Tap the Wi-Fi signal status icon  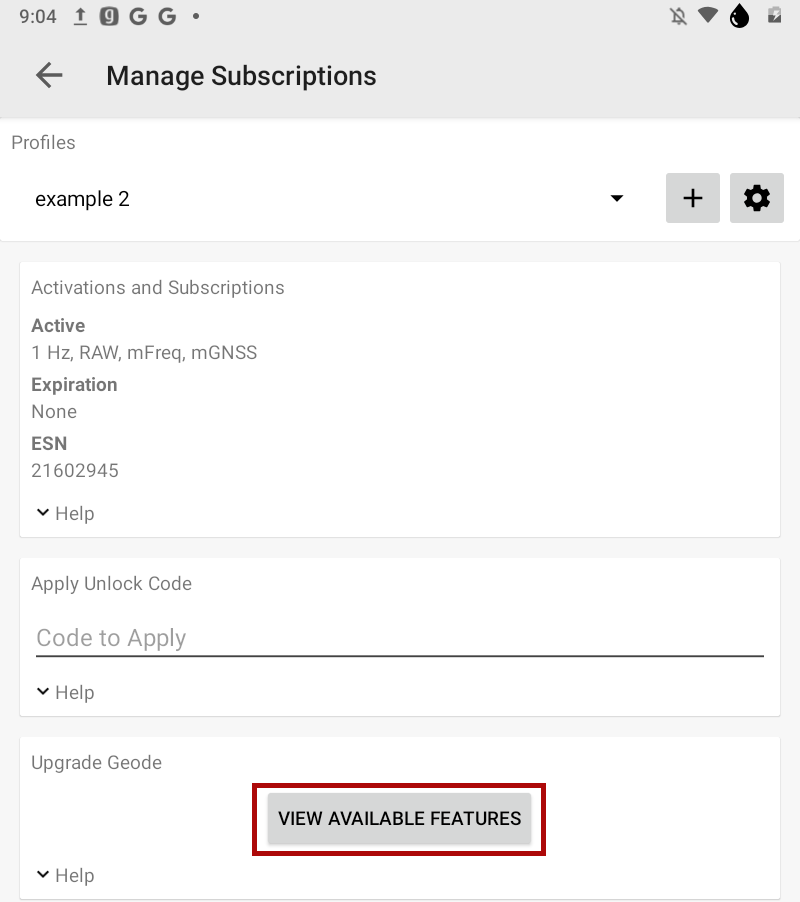(x=708, y=17)
